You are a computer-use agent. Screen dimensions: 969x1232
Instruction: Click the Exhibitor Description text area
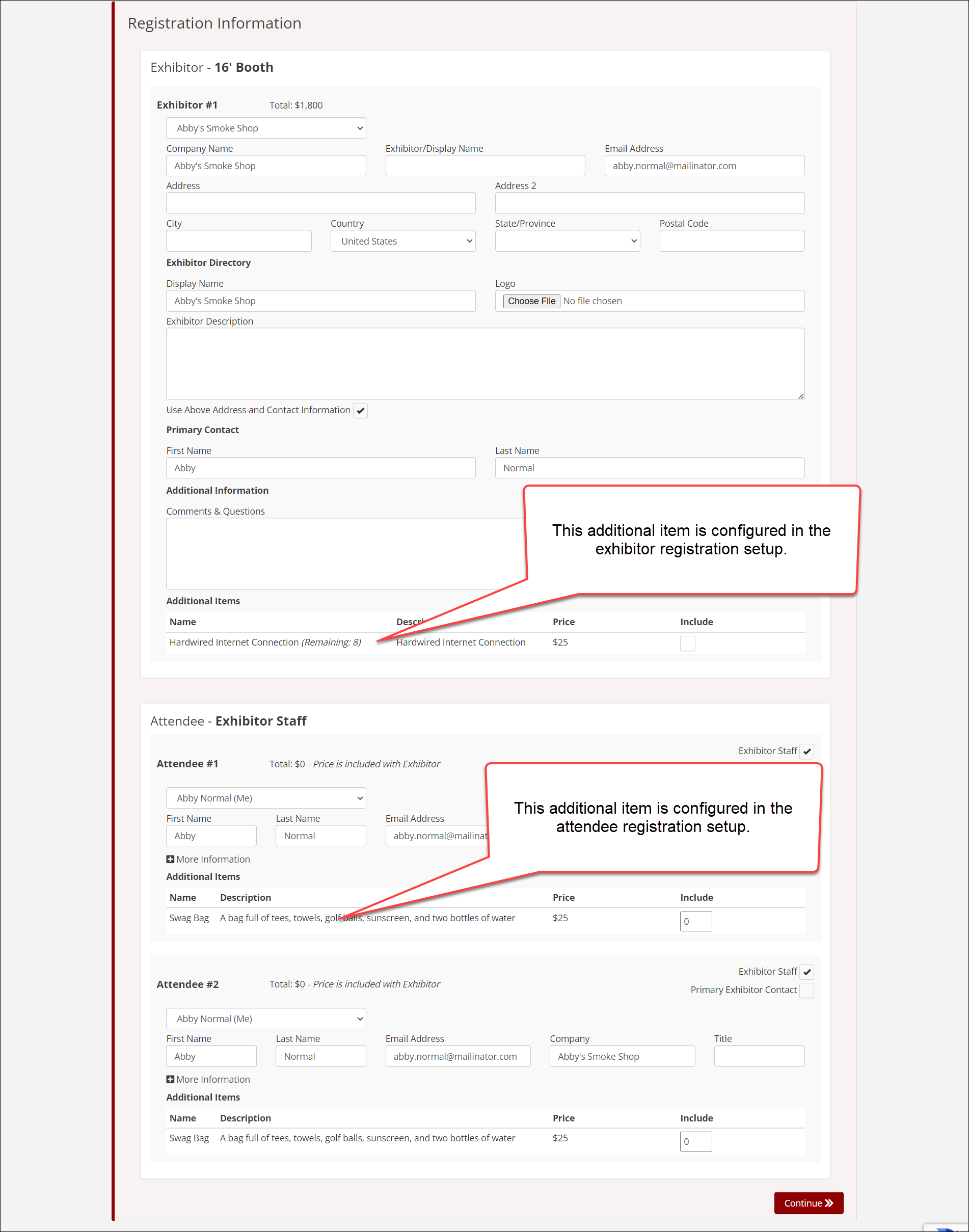point(485,363)
